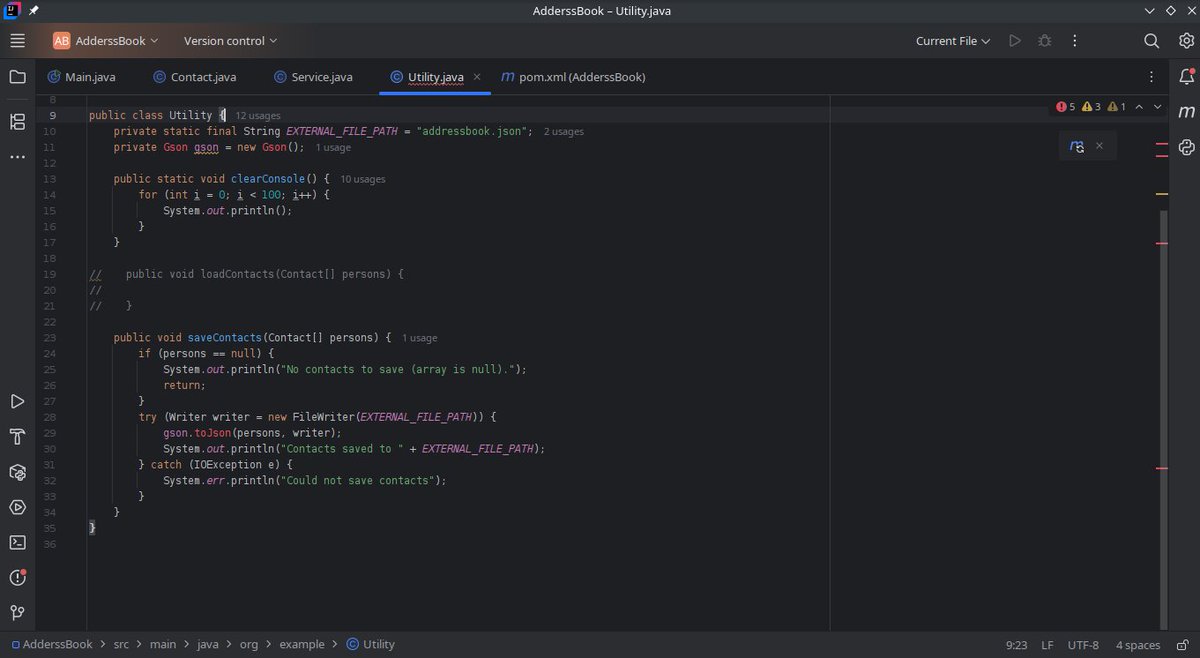Click the 1 weak warning indicator
Viewport: 1200px width, 658px height.
coord(1116,106)
